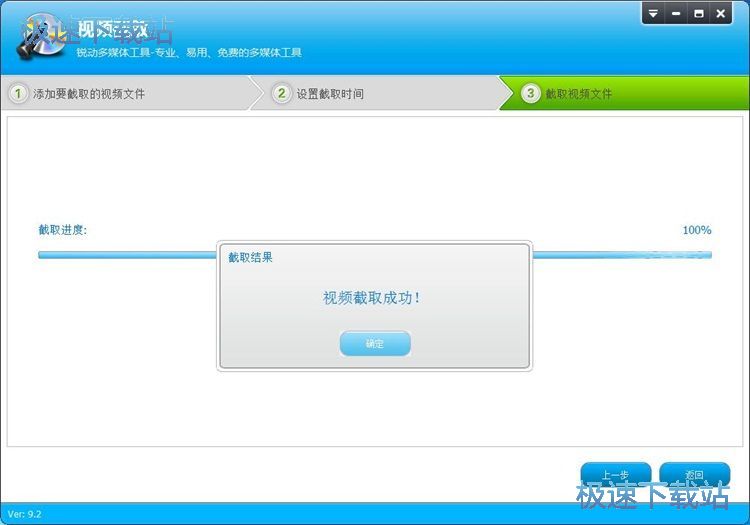750x525 pixels.
Task: Click the 返回 button
Action: coord(695,474)
